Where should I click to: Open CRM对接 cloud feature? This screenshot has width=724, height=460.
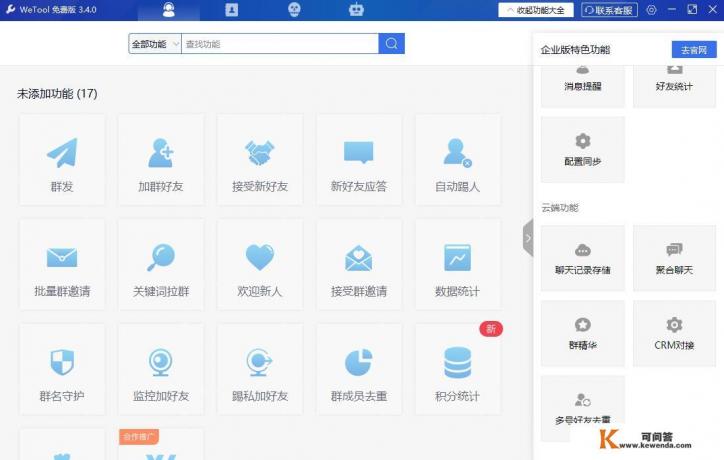674,333
